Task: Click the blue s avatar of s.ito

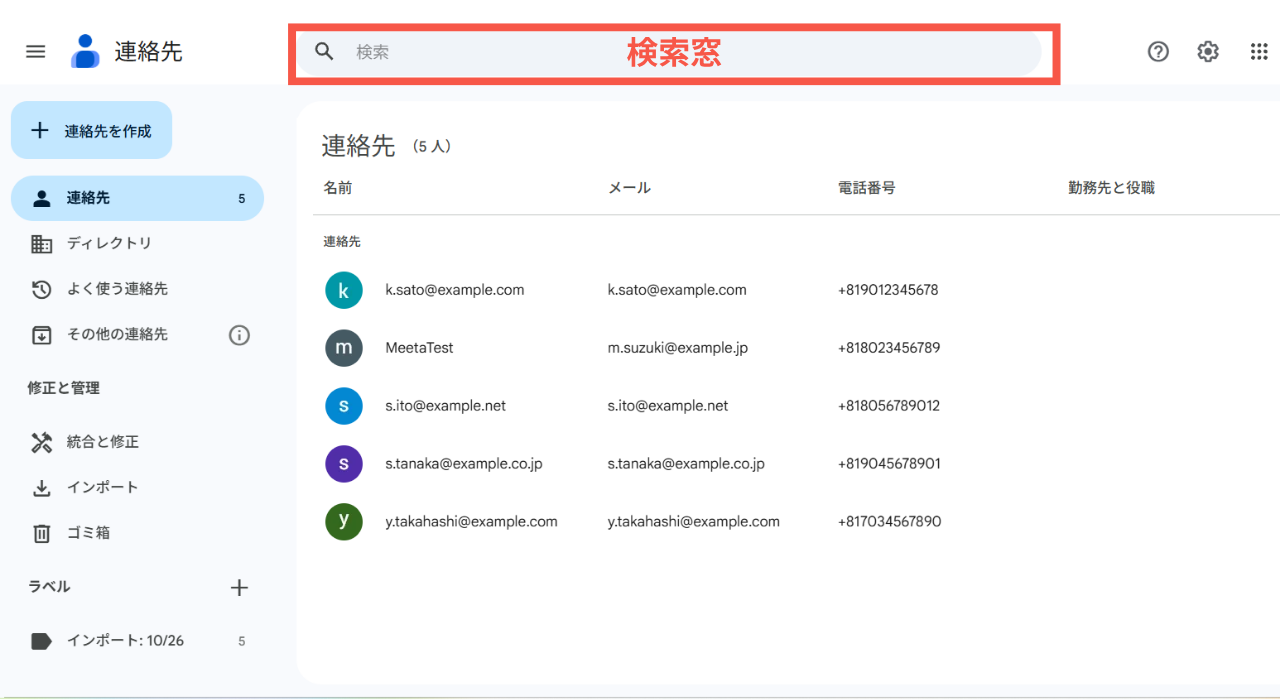Action: pos(344,406)
